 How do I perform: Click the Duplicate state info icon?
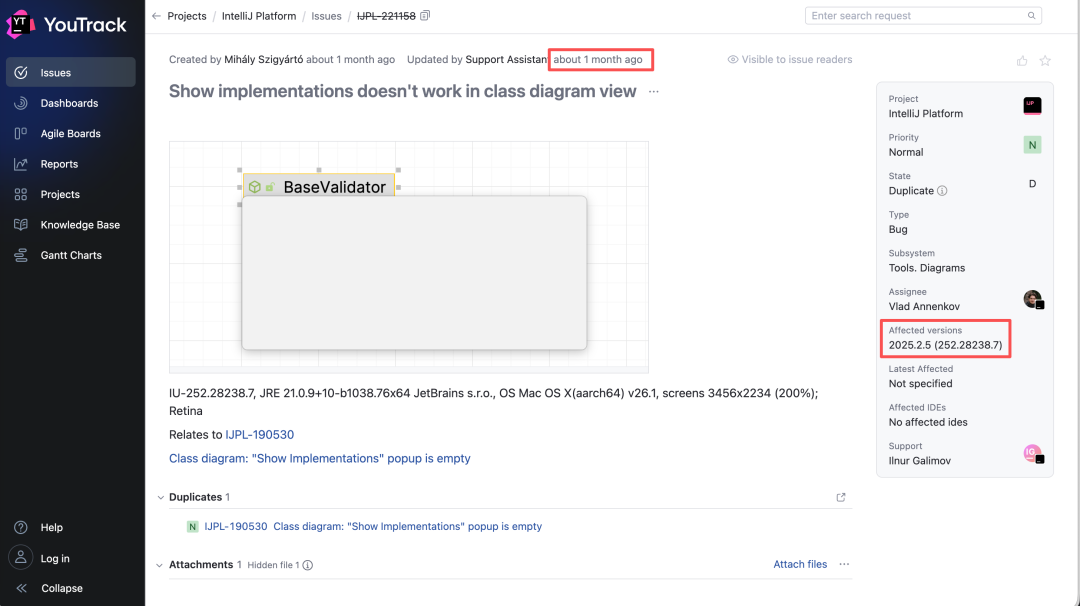(942, 191)
